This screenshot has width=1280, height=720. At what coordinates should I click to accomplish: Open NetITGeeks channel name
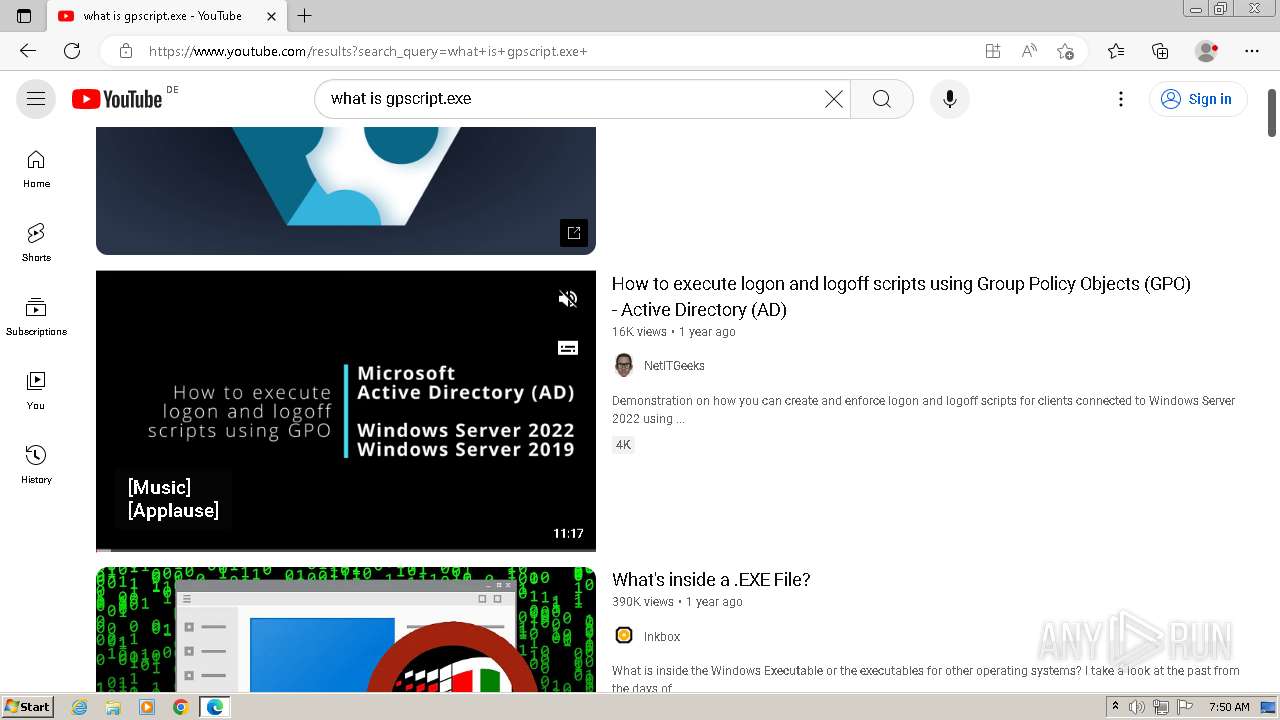coord(674,366)
